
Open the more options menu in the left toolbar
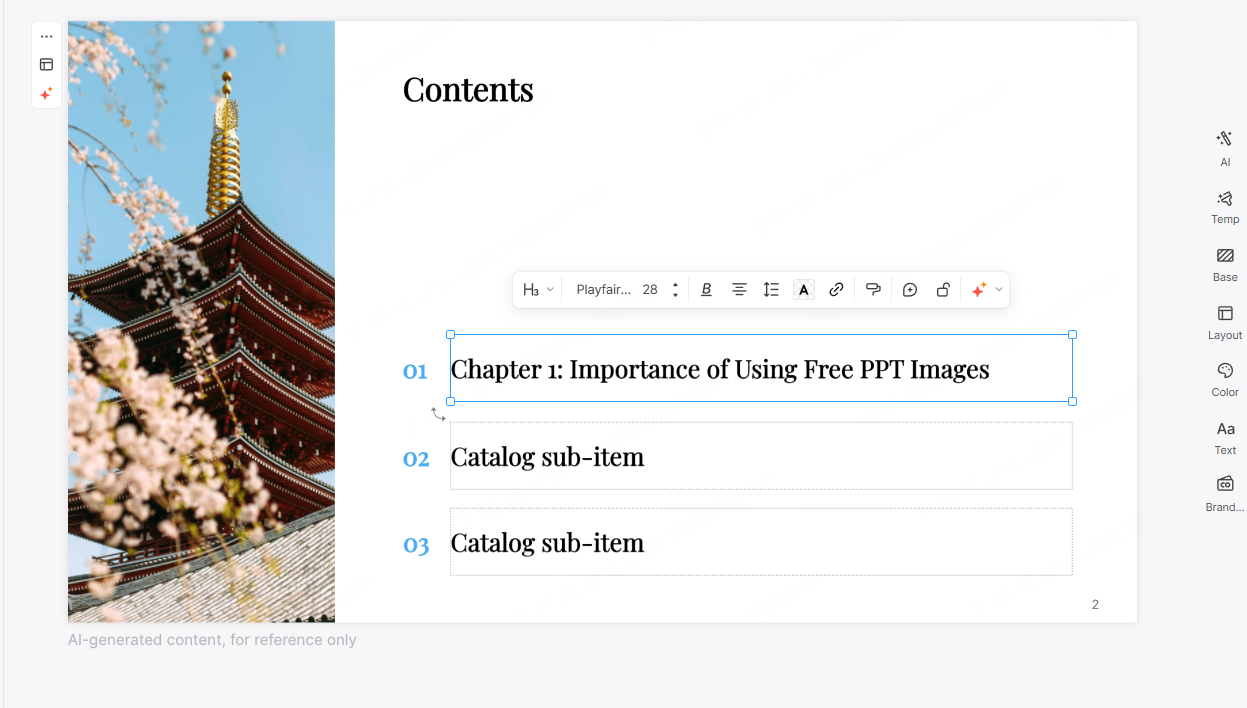click(46, 36)
